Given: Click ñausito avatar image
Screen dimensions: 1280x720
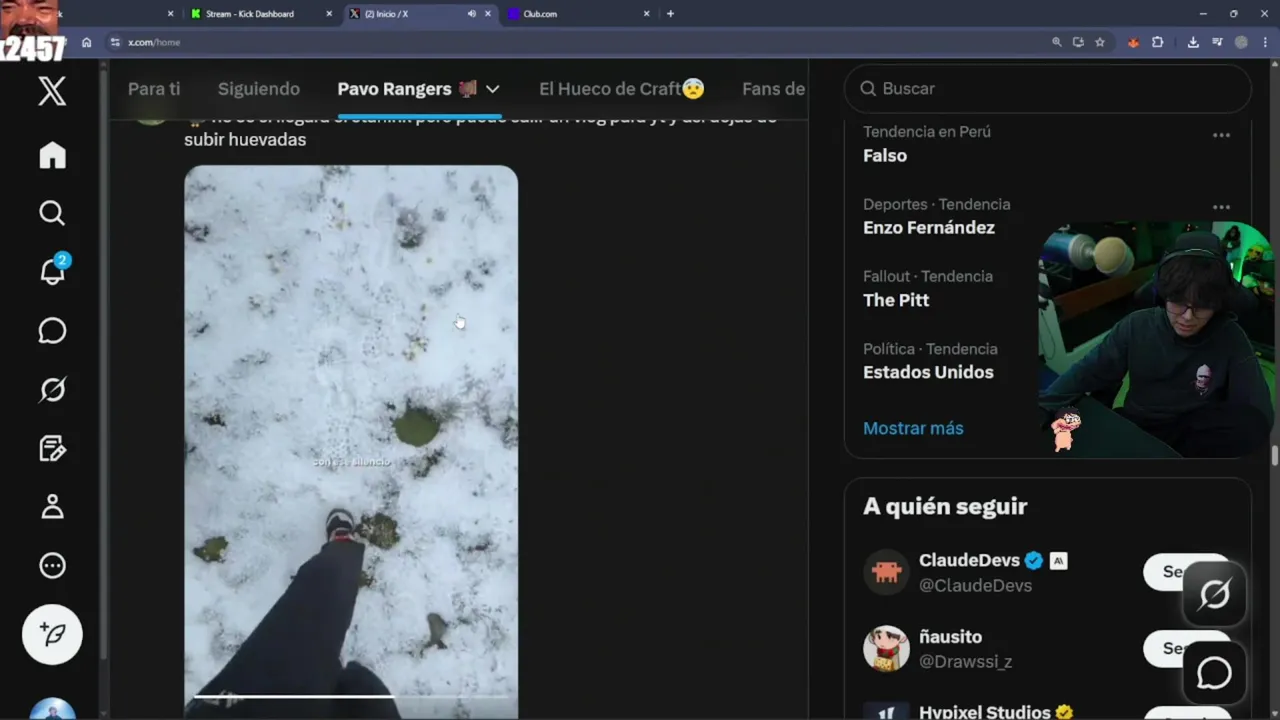Looking at the screenshot, I should tap(886, 649).
